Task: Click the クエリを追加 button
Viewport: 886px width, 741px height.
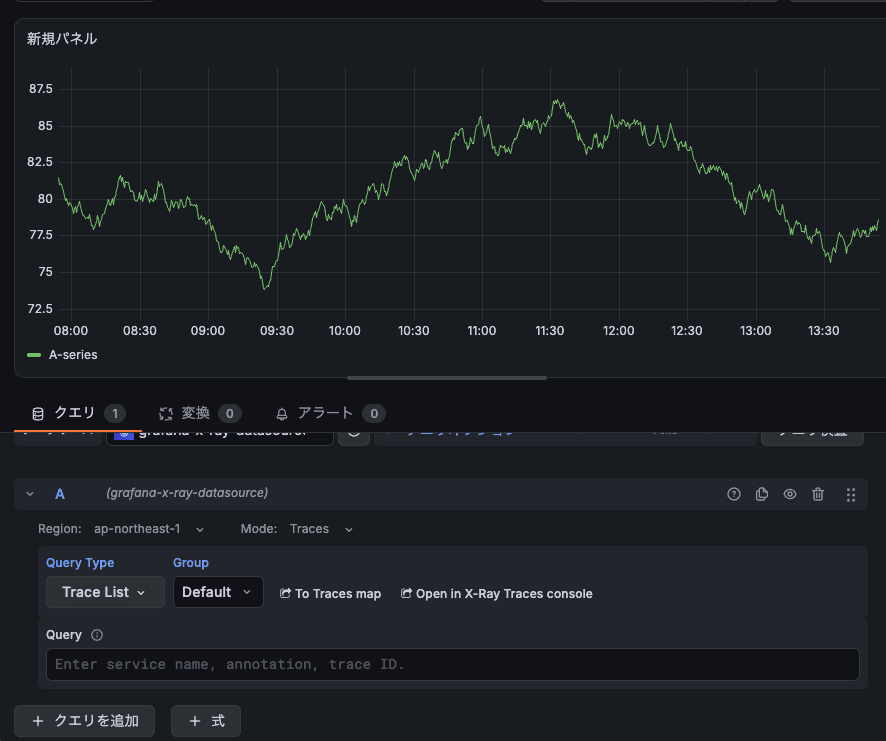Action: [84, 721]
